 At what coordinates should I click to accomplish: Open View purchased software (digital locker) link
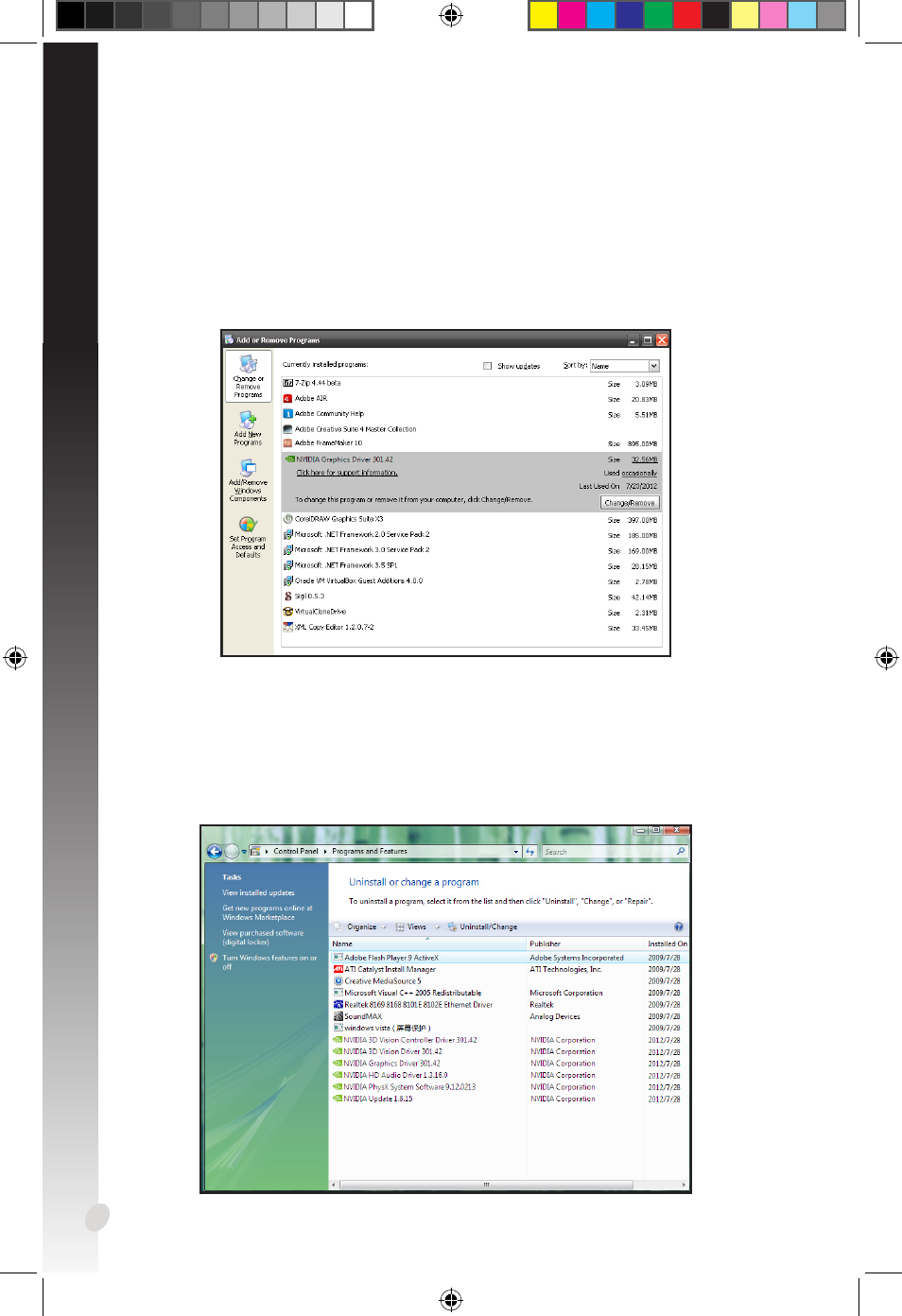coord(263,937)
